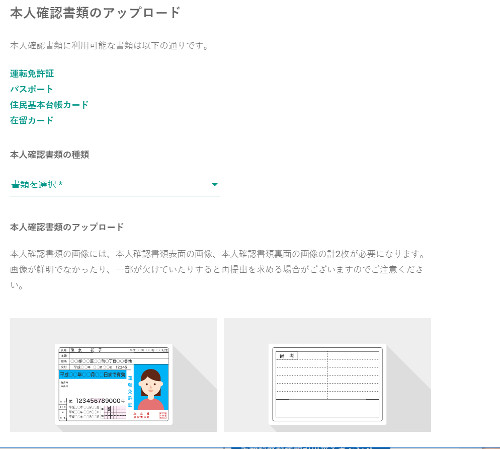Click the blue expiry date band on license

click(x=93, y=374)
